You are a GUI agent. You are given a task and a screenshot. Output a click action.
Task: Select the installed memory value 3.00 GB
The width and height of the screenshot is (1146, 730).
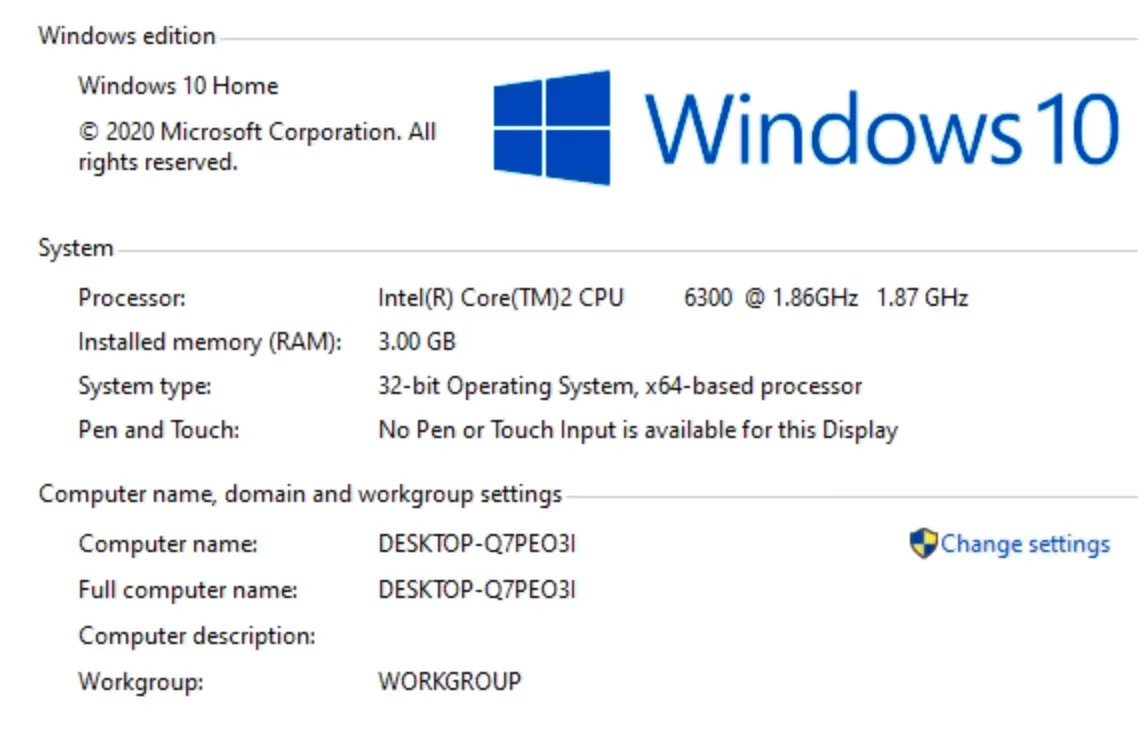click(x=417, y=342)
